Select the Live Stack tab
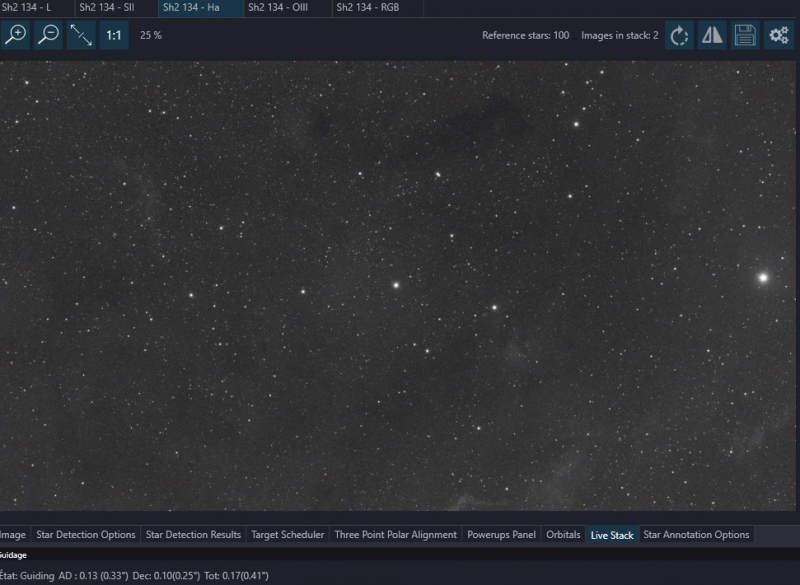 [612, 535]
